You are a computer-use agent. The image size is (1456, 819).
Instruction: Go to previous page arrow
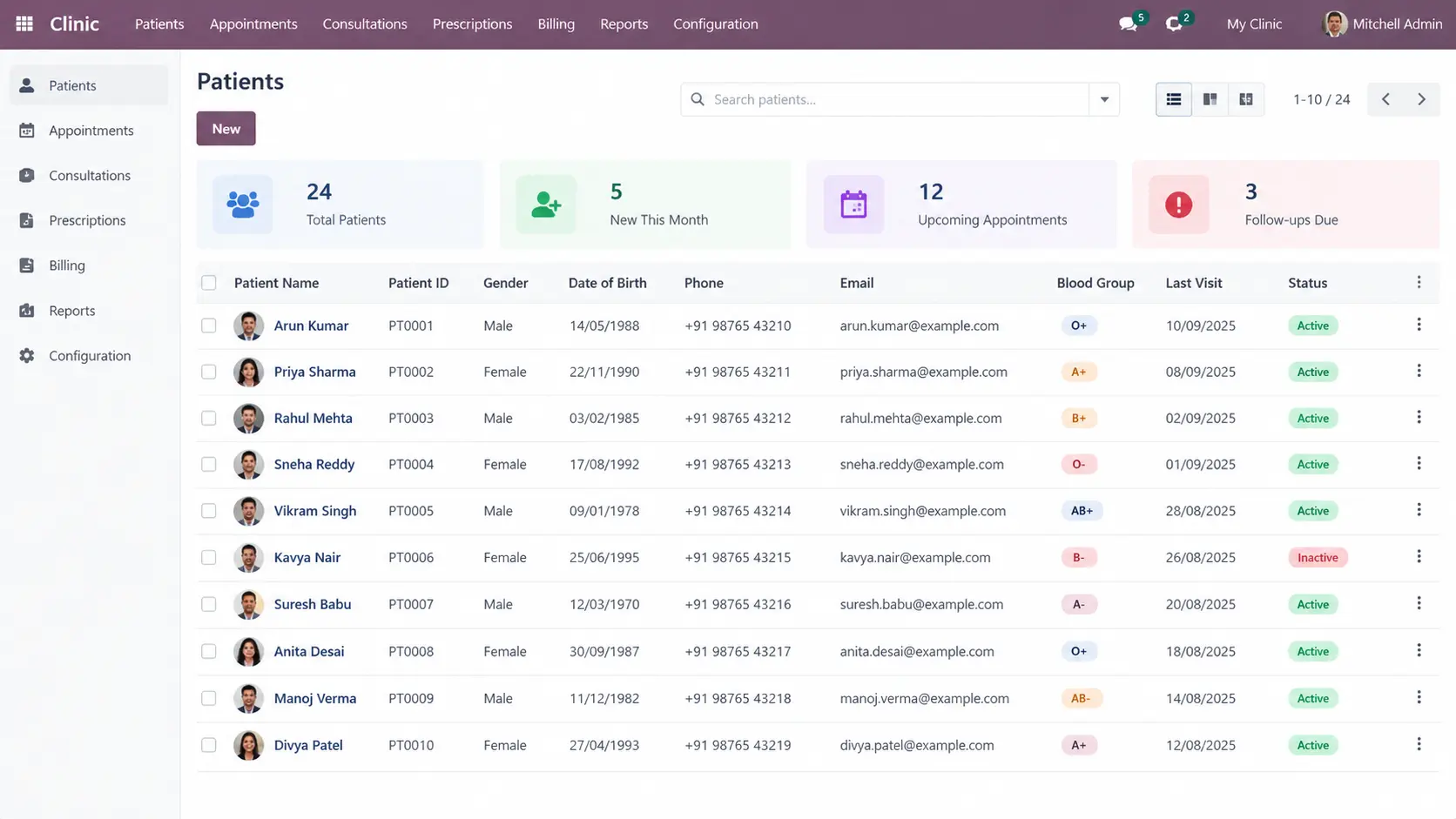(x=1385, y=99)
